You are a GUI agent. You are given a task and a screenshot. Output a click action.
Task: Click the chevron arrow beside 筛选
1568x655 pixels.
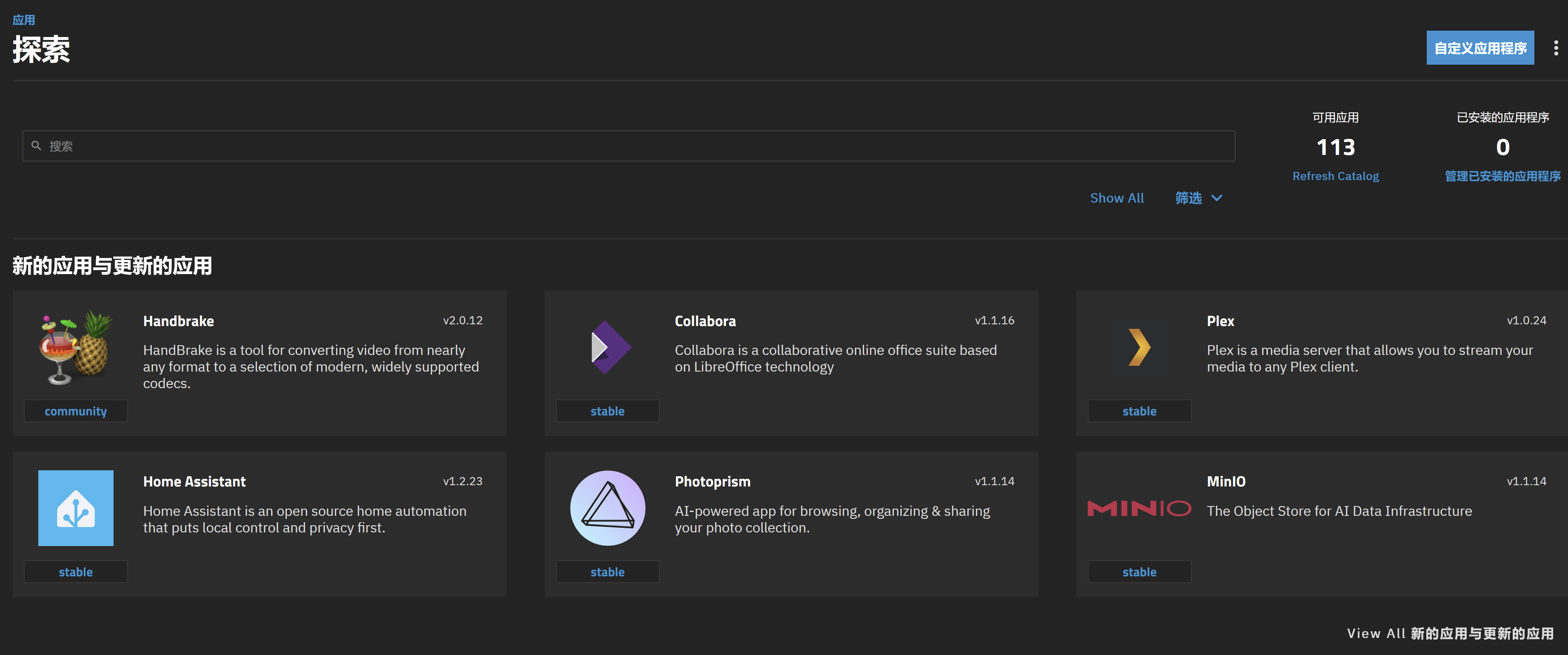coord(1217,198)
